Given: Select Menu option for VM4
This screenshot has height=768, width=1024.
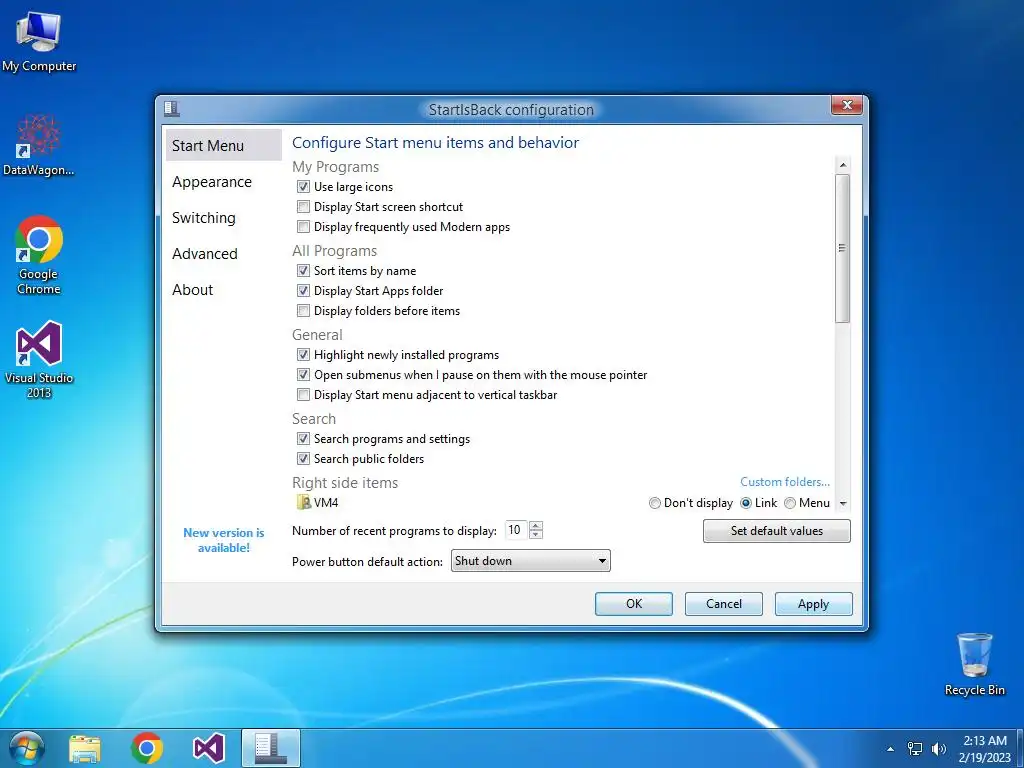Looking at the screenshot, I should 790,503.
